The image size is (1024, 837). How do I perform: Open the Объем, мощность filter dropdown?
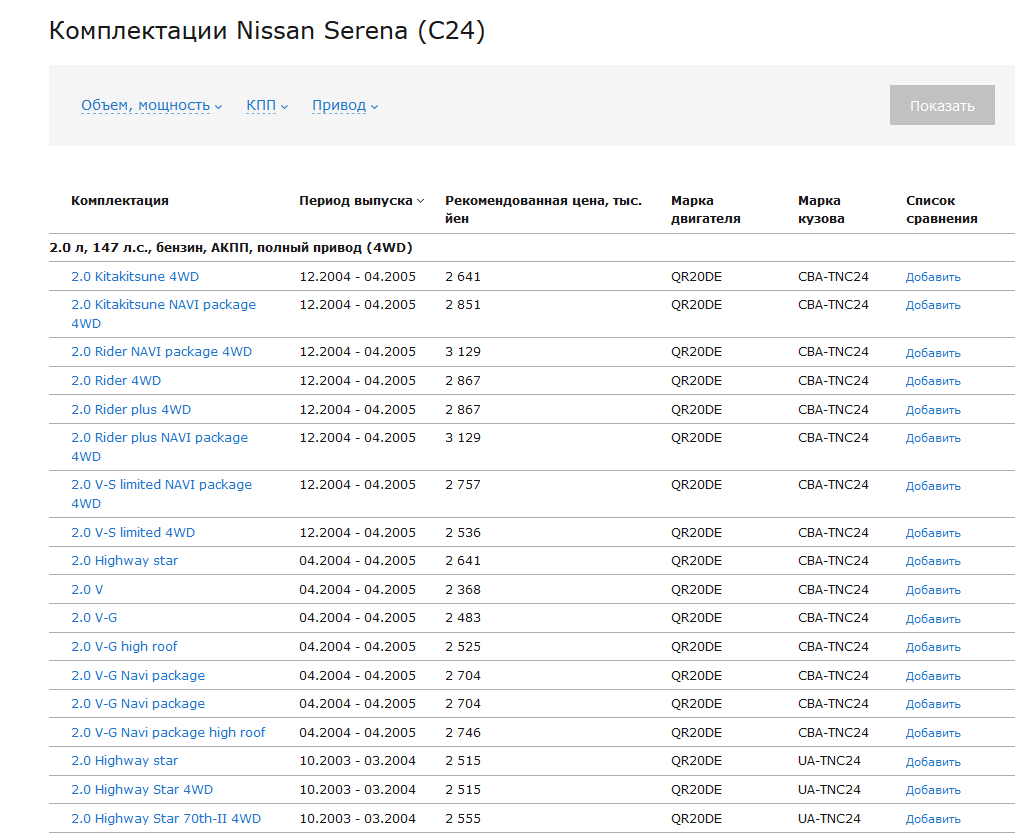click(152, 105)
